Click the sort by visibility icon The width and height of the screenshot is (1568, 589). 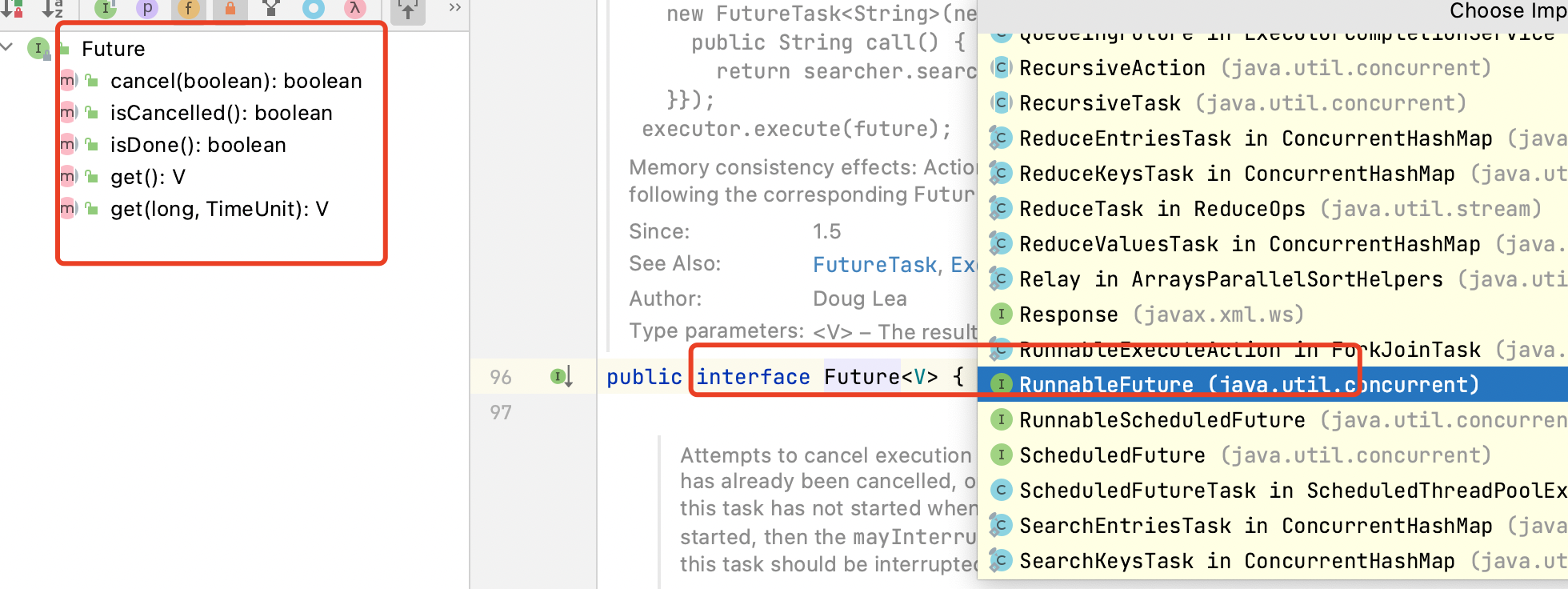[12, 8]
